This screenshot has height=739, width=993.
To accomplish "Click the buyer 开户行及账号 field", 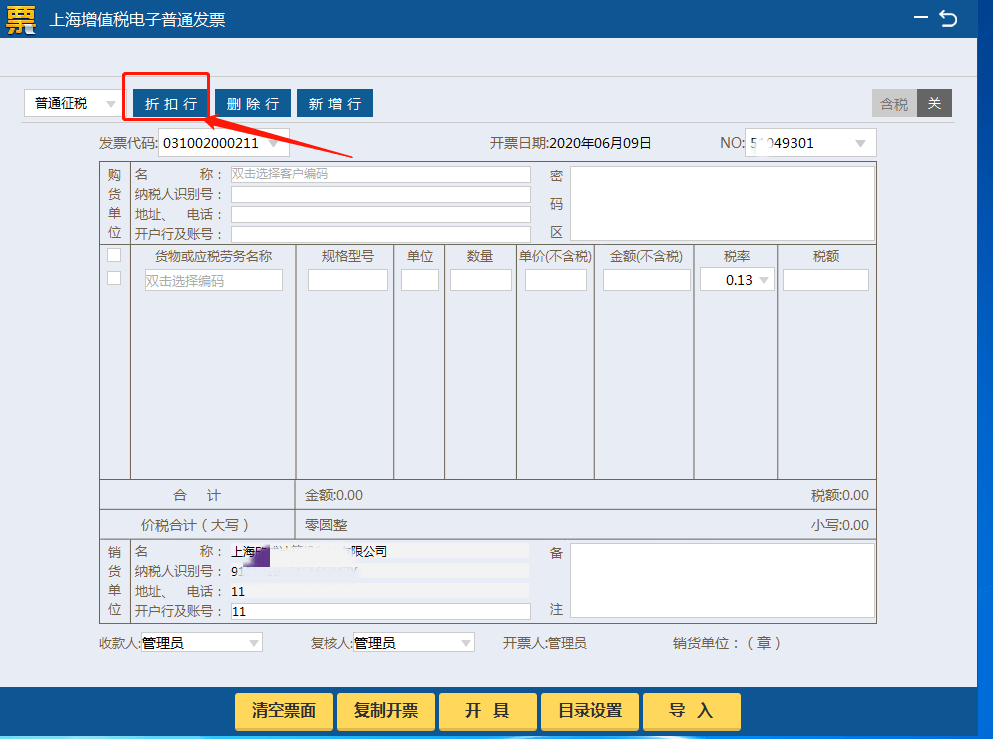I will [381, 234].
